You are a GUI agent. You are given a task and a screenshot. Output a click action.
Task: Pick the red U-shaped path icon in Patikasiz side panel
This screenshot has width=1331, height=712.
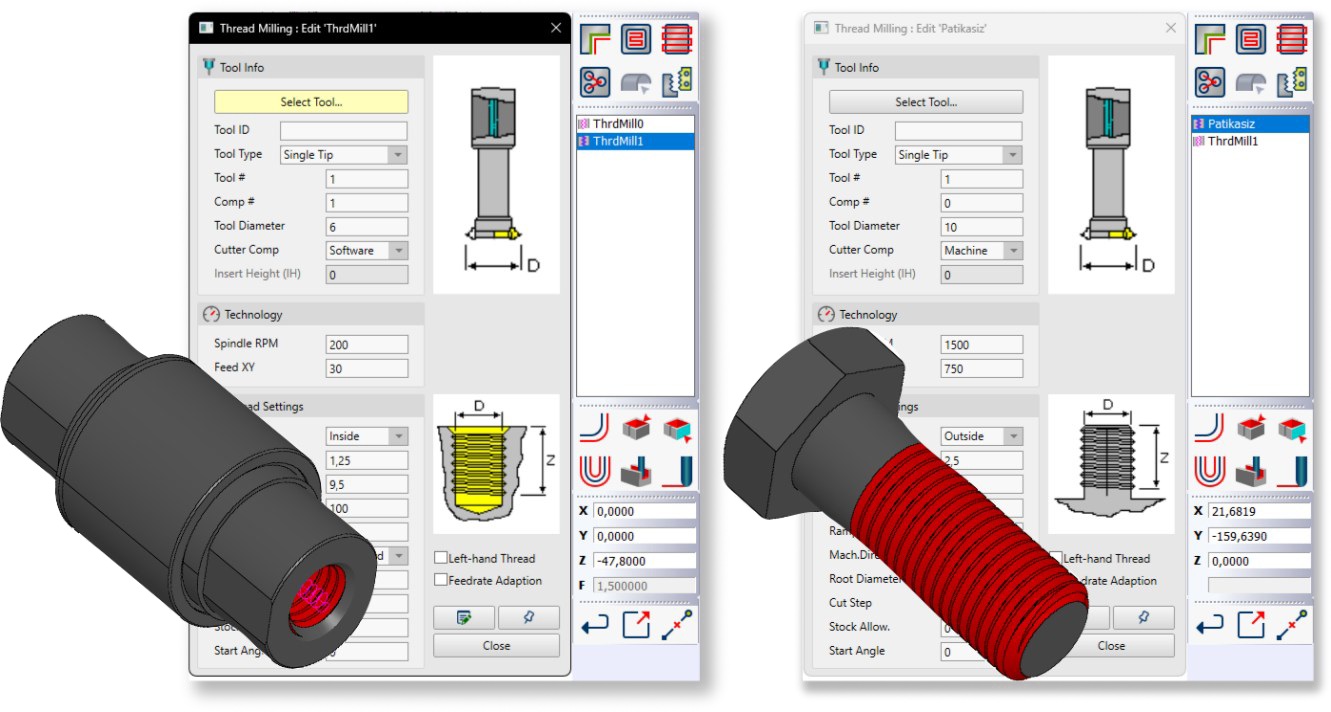[x=1210, y=469]
